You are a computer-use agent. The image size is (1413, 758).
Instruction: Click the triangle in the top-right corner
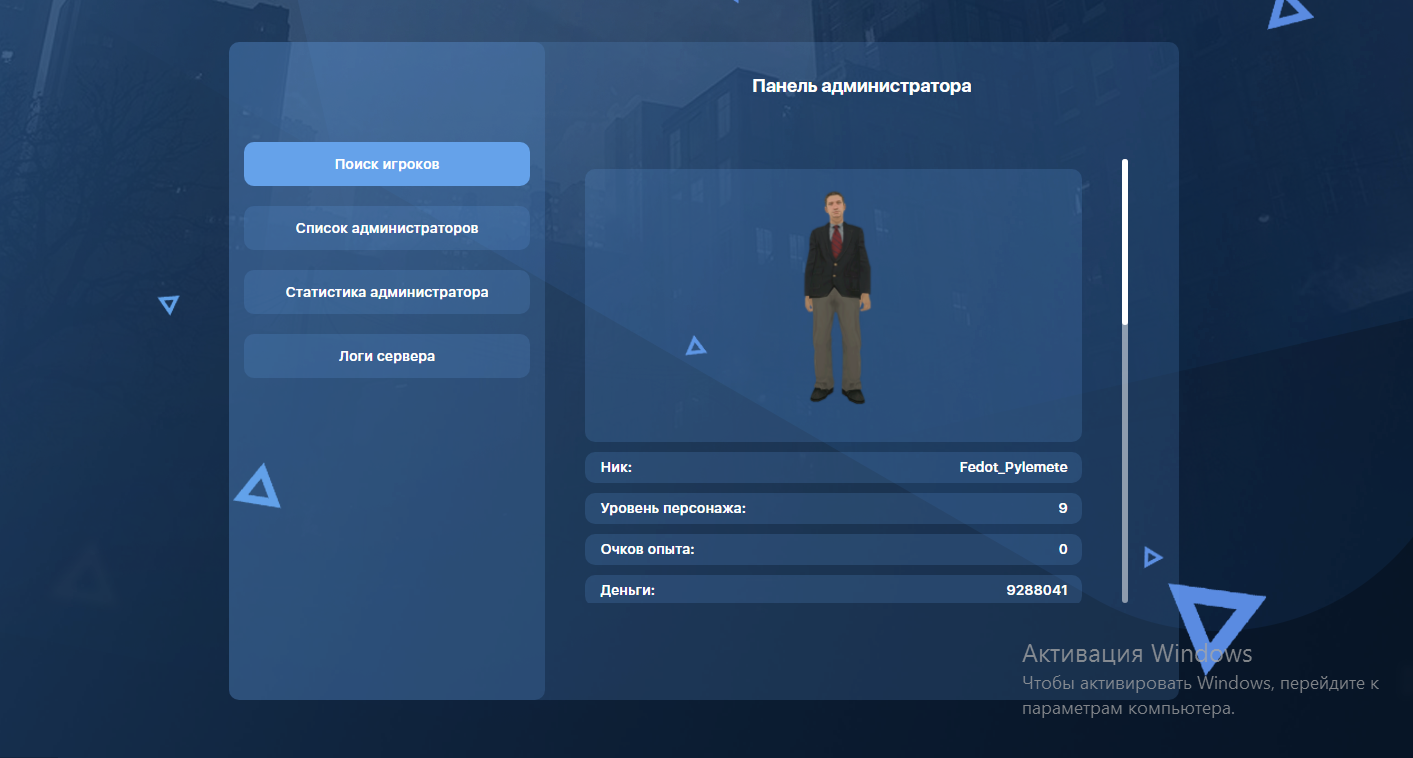1288,12
